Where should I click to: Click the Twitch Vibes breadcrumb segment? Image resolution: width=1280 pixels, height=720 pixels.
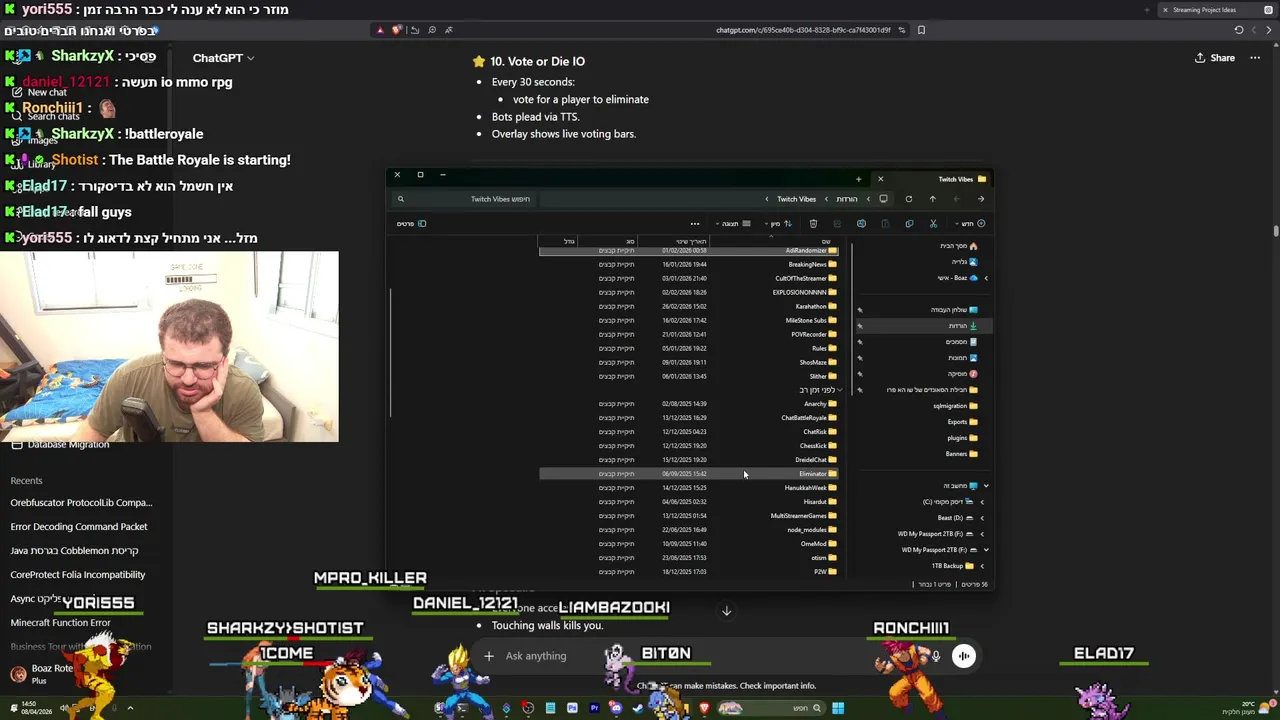point(796,199)
